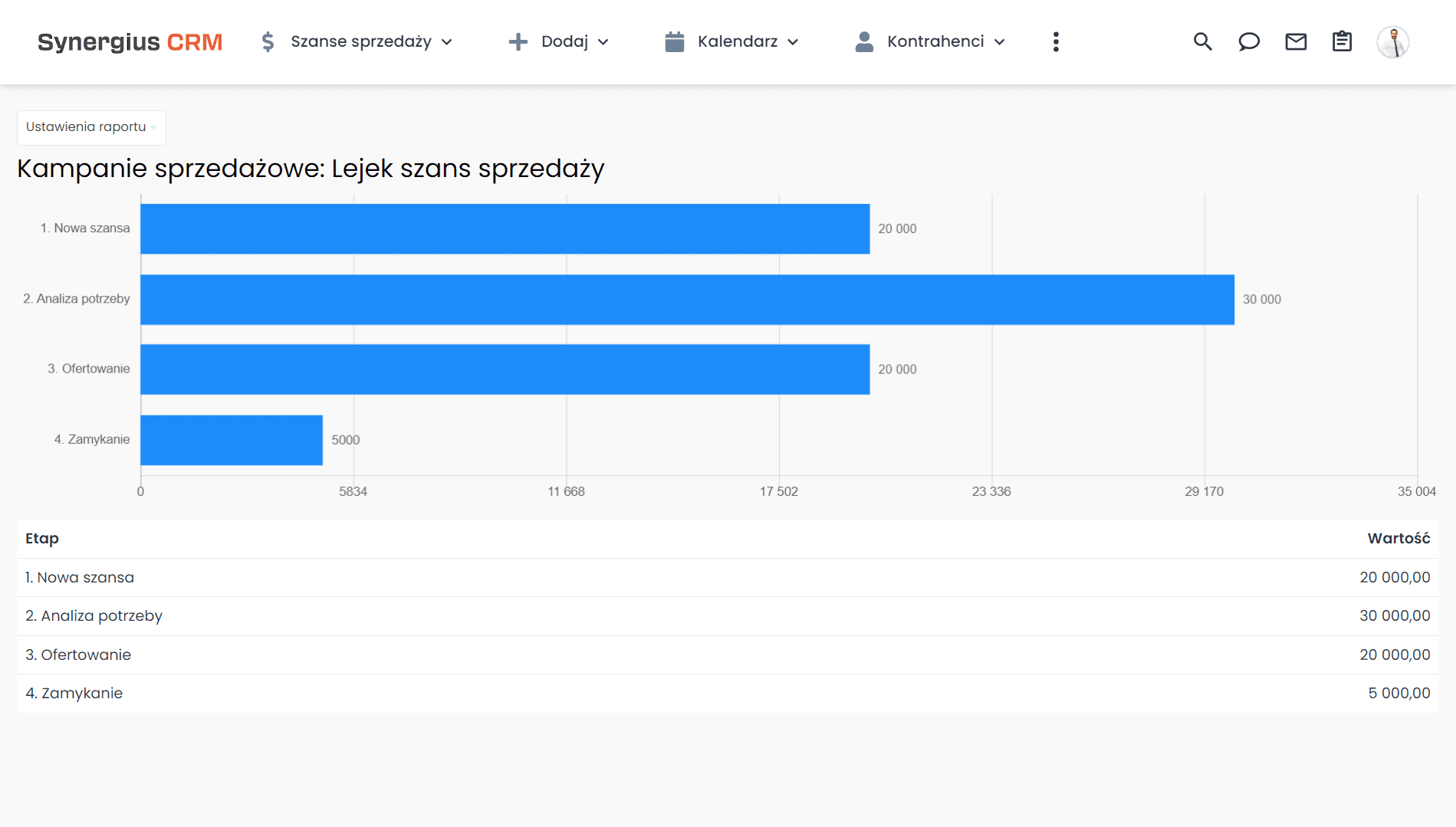Open the email envelope icon
1456x827 pixels.
[x=1295, y=42]
